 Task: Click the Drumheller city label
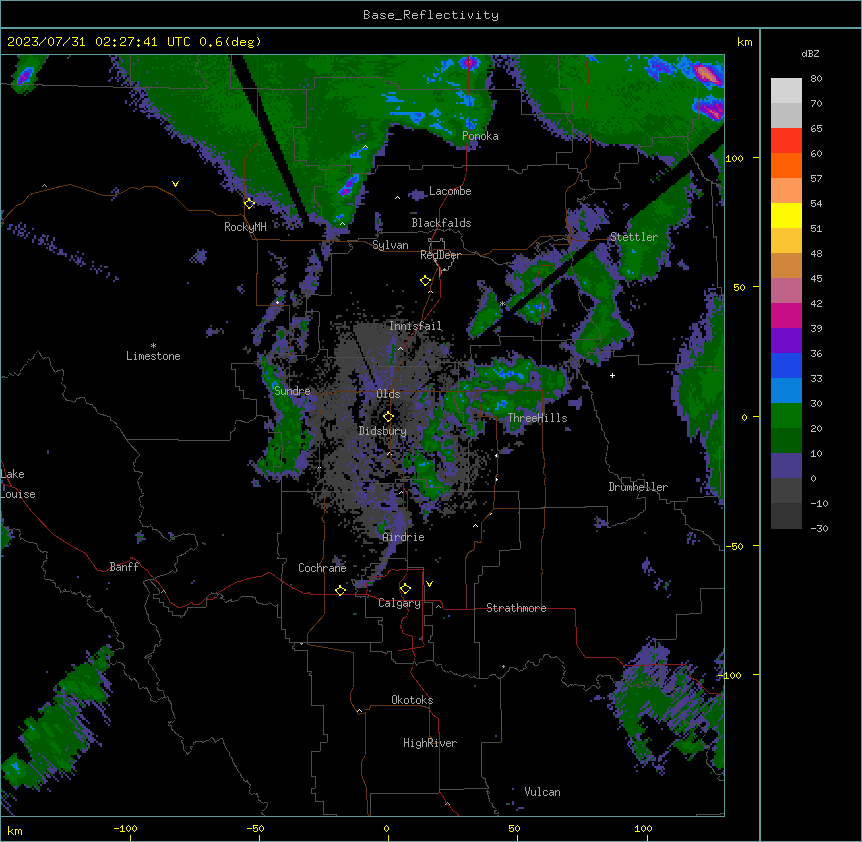(638, 487)
